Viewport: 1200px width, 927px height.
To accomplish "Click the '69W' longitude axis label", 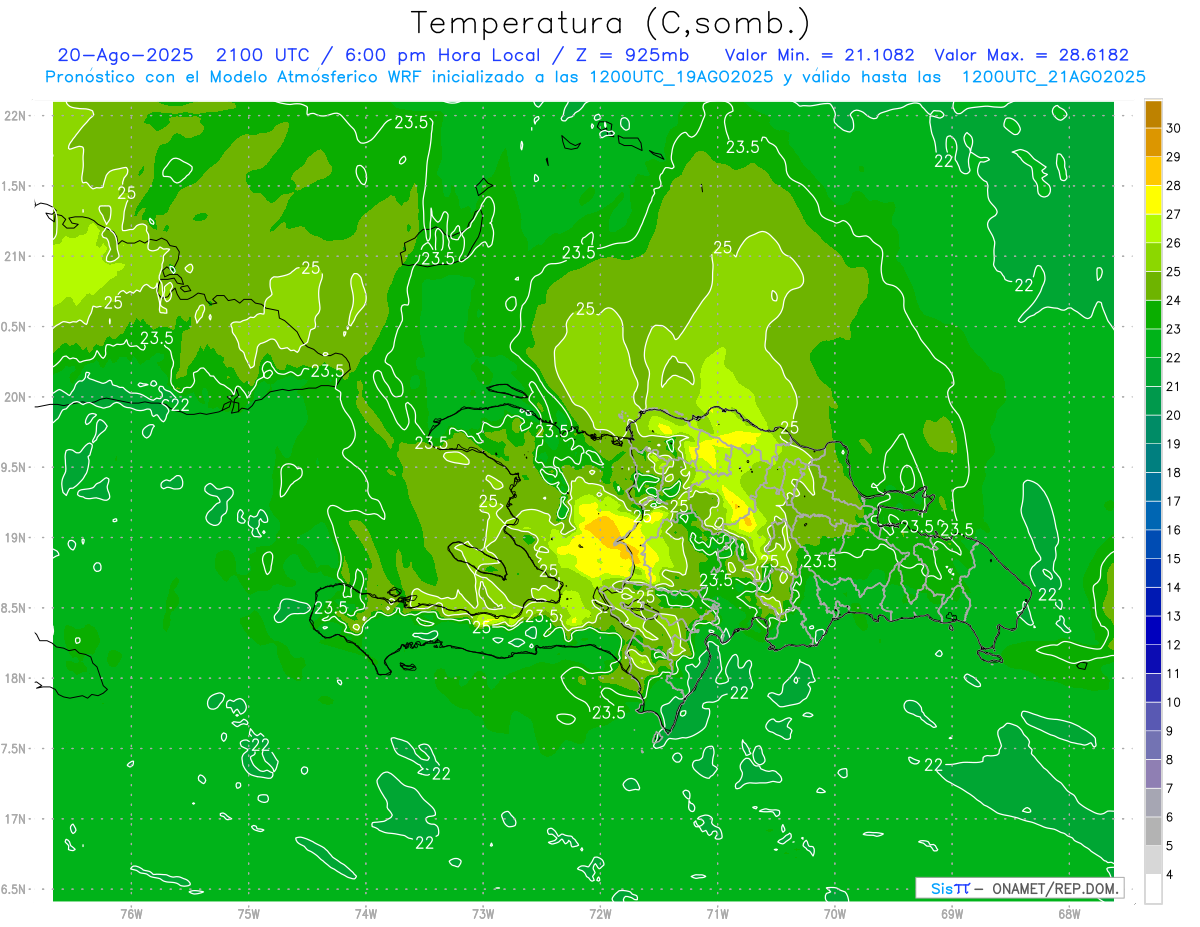I will tap(952, 914).
